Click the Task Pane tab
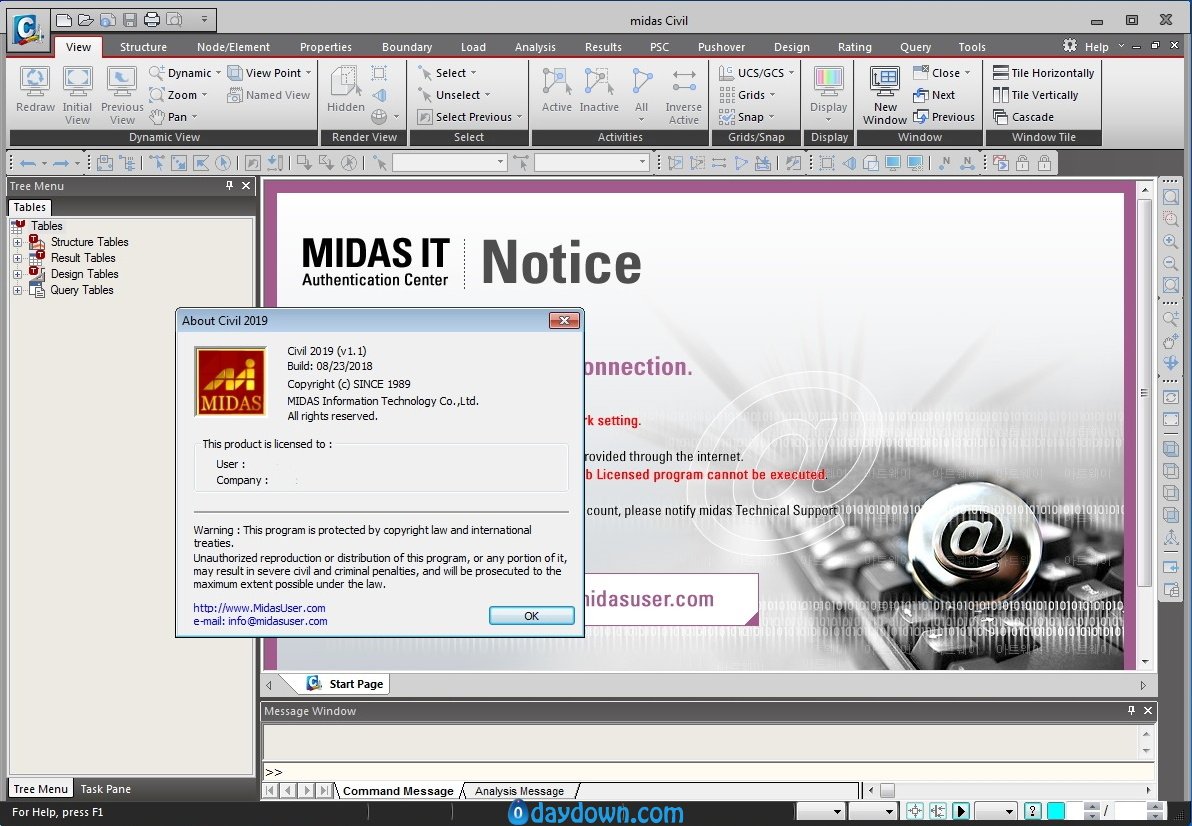This screenshot has width=1192, height=826. 106,789
